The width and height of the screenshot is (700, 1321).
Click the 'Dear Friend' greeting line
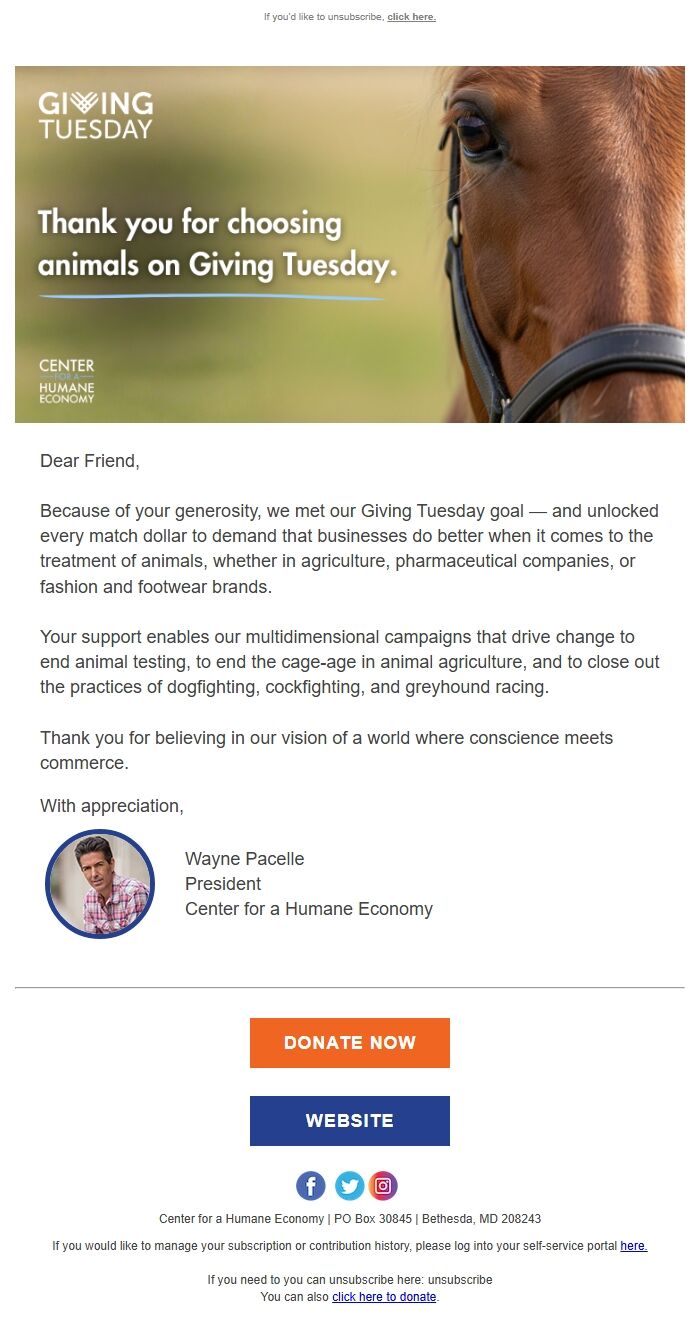[89, 460]
